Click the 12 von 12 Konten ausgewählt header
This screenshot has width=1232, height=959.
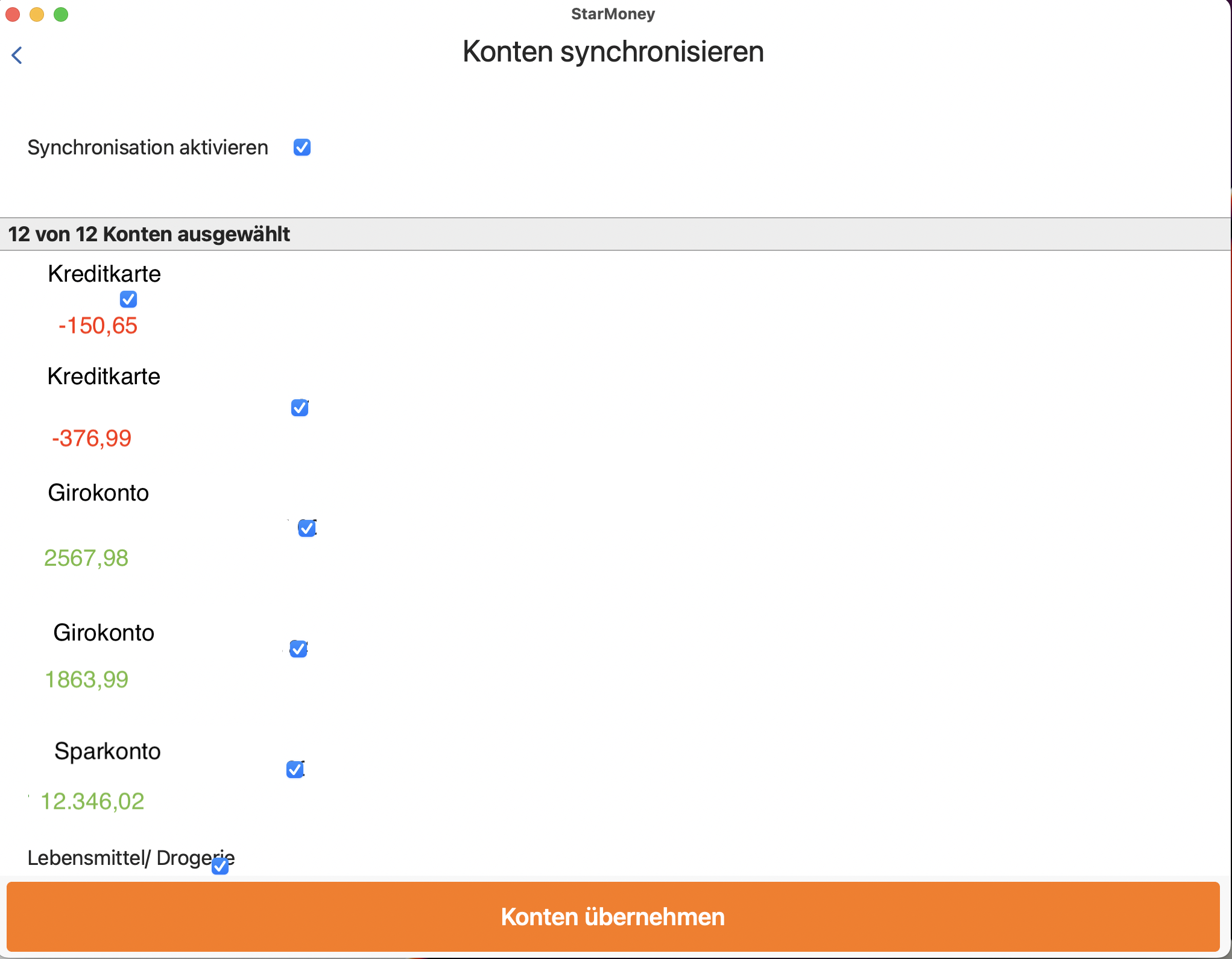(149, 234)
